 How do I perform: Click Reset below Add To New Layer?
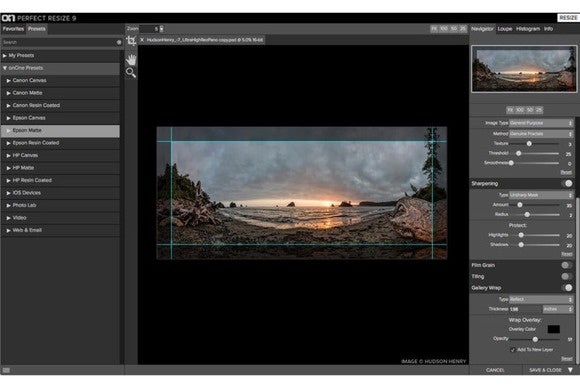566,358
